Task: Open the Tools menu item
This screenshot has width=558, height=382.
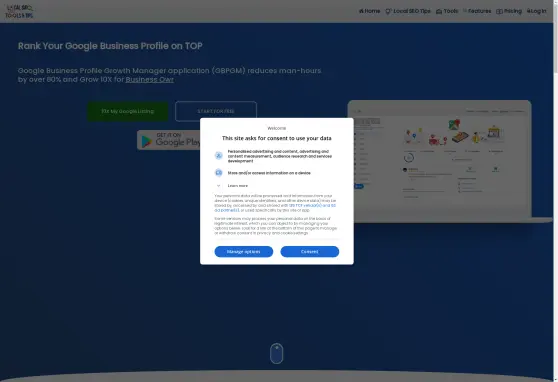Action: 447,11
